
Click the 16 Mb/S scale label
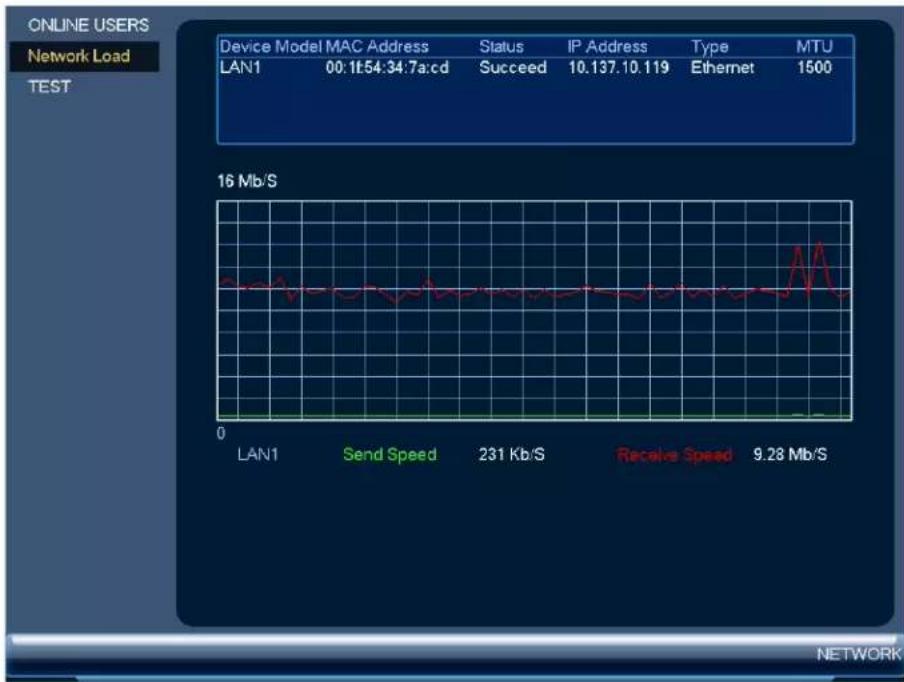click(x=247, y=181)
